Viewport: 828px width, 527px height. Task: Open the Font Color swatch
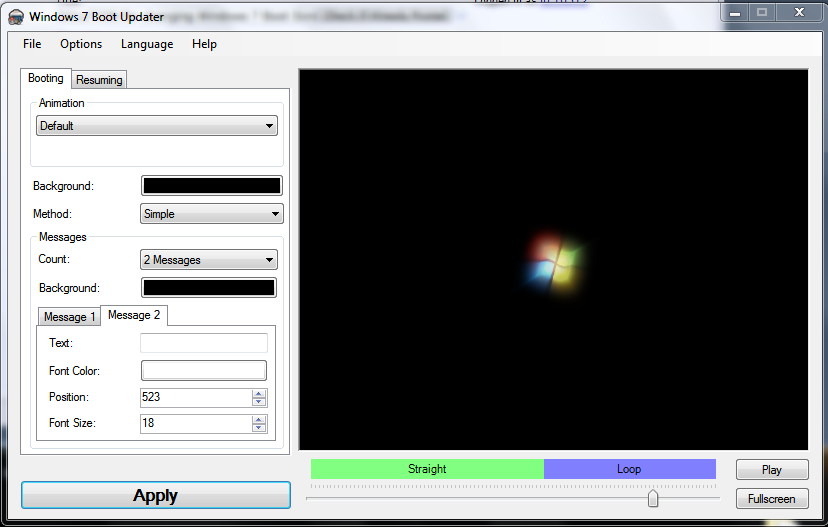(x=204, y=371)
